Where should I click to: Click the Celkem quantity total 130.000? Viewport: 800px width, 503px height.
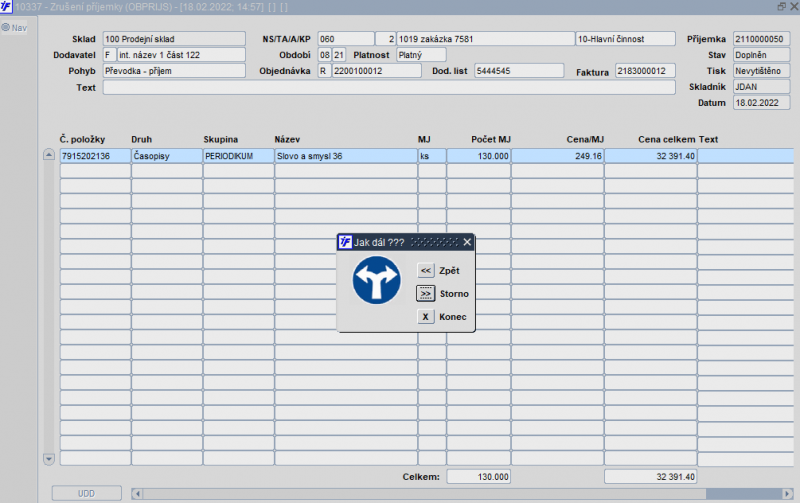point(479,476)
